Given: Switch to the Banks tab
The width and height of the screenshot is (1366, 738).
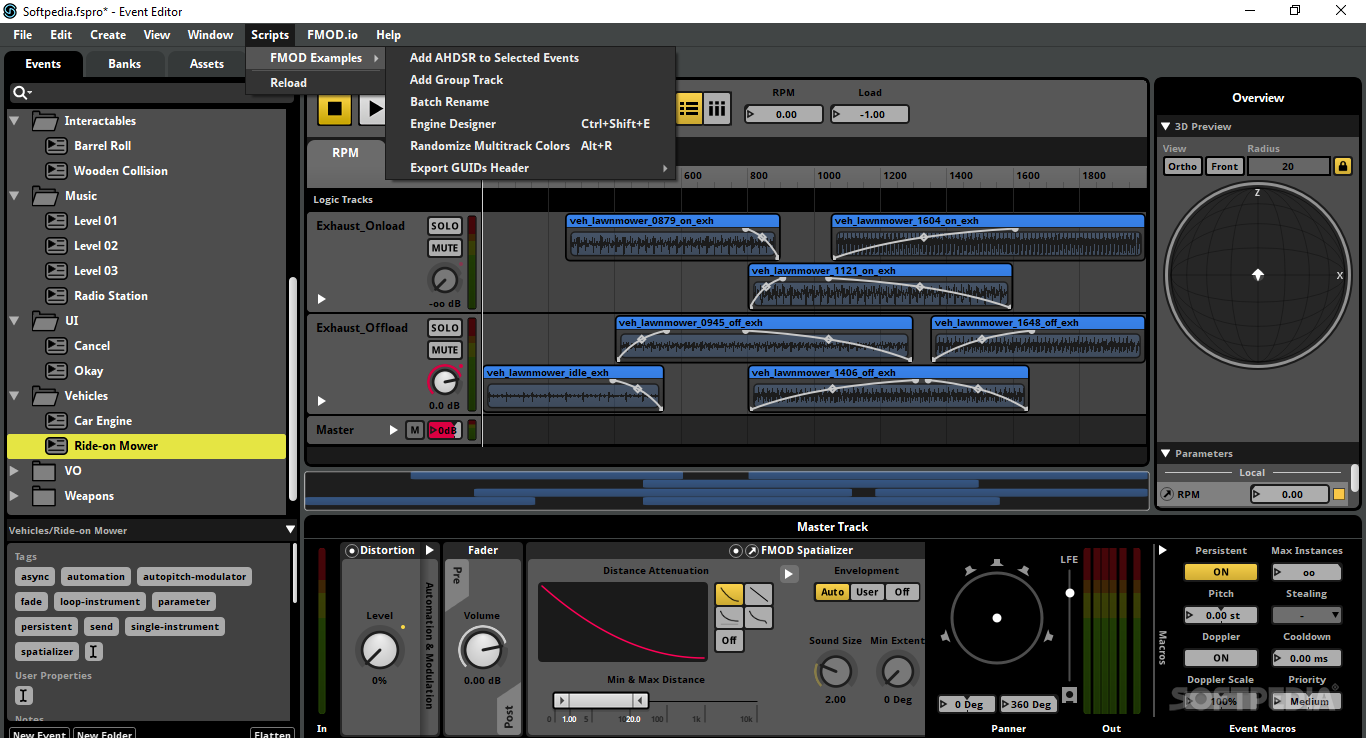Looking at the screenshot, I should click(x=124, y=63).
